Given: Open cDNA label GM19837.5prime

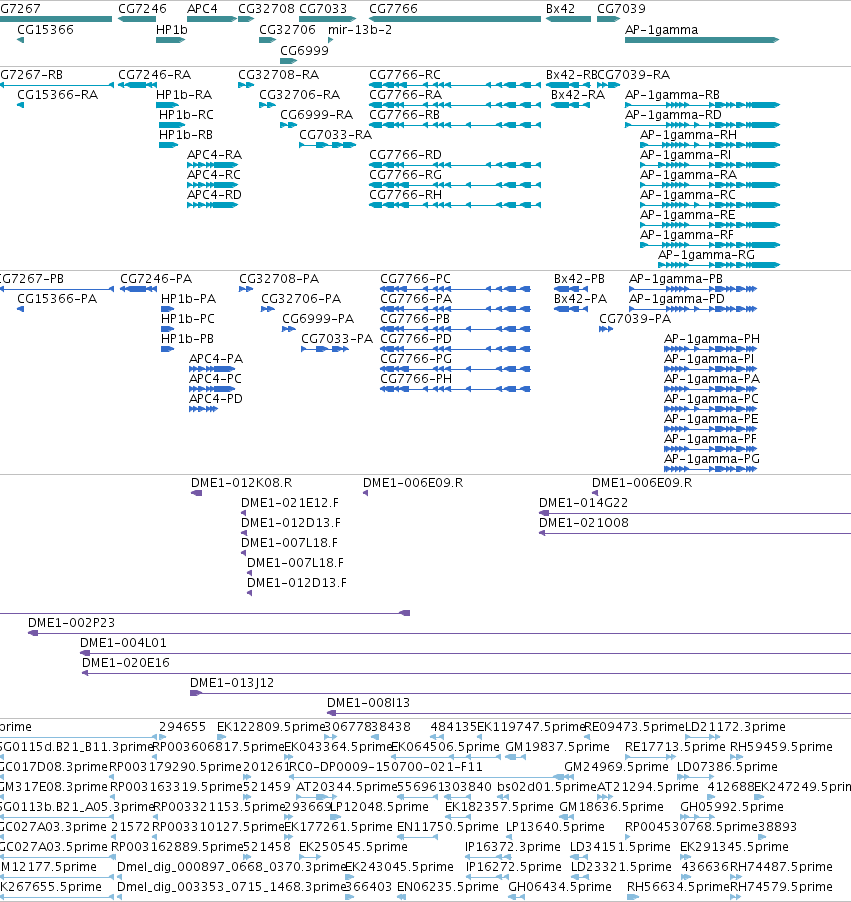Looking at the screenshot, I should (558, 747).
